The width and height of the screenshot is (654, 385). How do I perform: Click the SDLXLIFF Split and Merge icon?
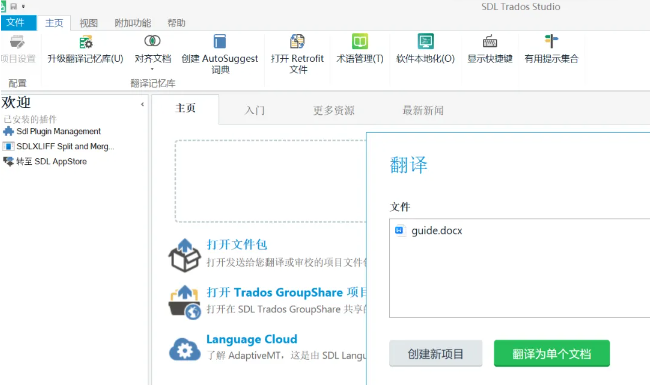pos(8,146)
